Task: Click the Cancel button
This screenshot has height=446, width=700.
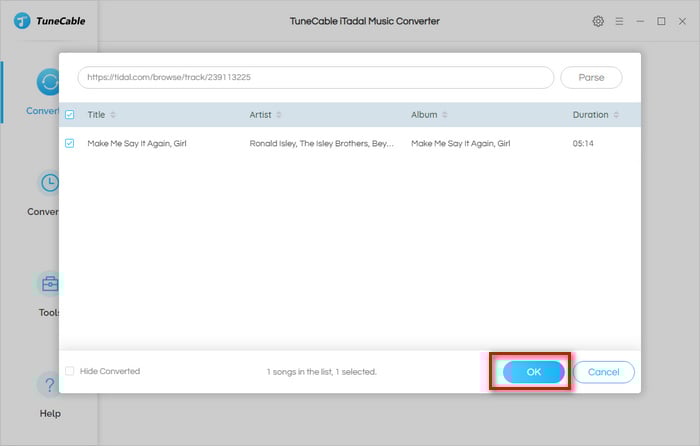Action: (604, 372)
